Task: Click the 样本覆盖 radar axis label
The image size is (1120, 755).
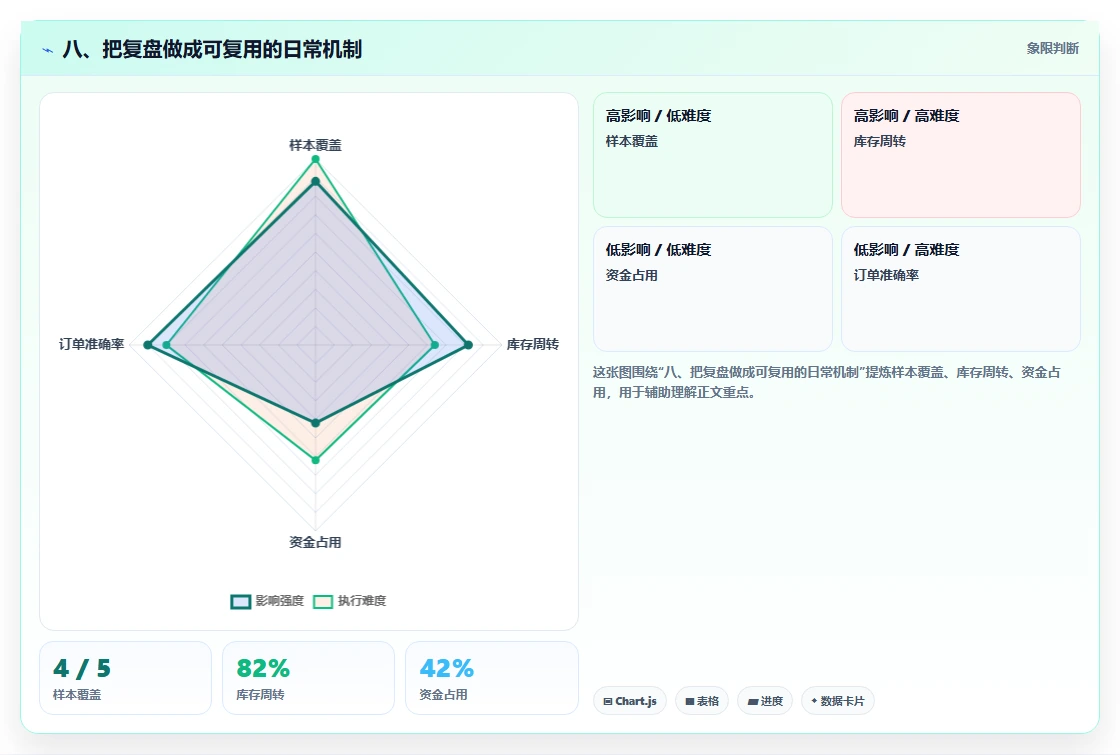Action: coord(315,145)
